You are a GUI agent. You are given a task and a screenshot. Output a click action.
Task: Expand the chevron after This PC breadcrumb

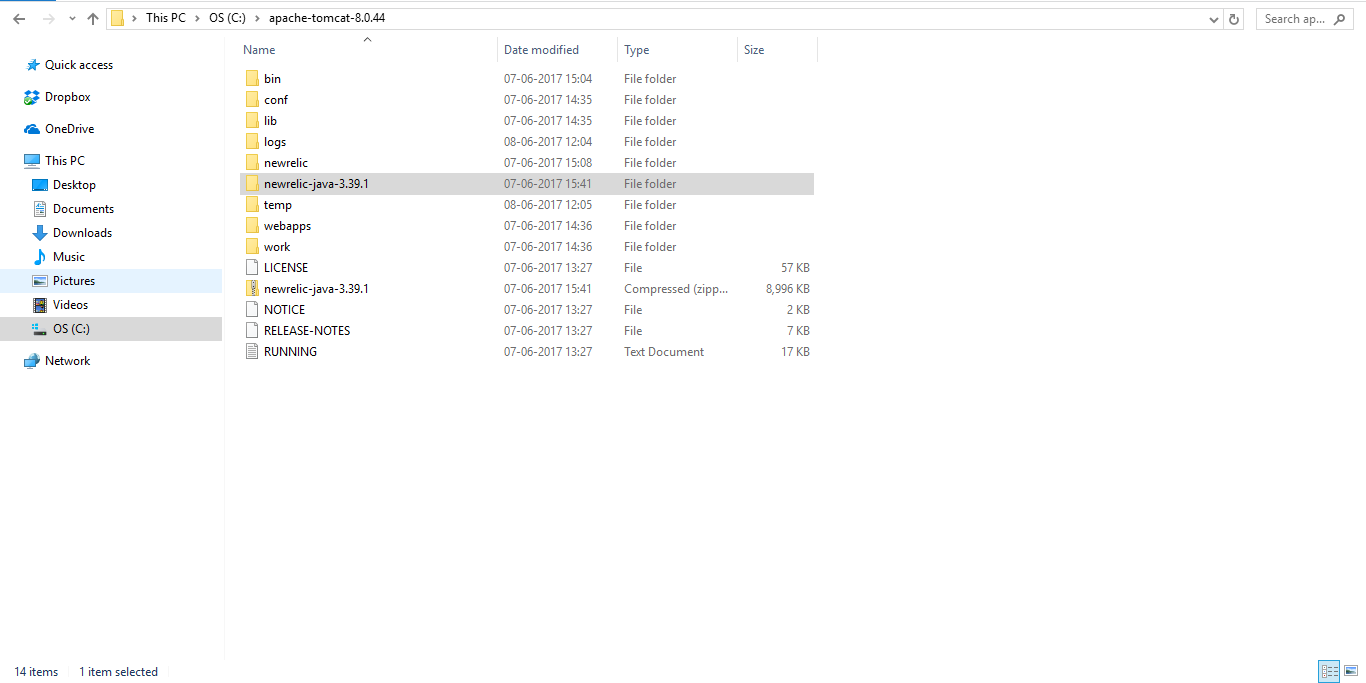[197, 18]
